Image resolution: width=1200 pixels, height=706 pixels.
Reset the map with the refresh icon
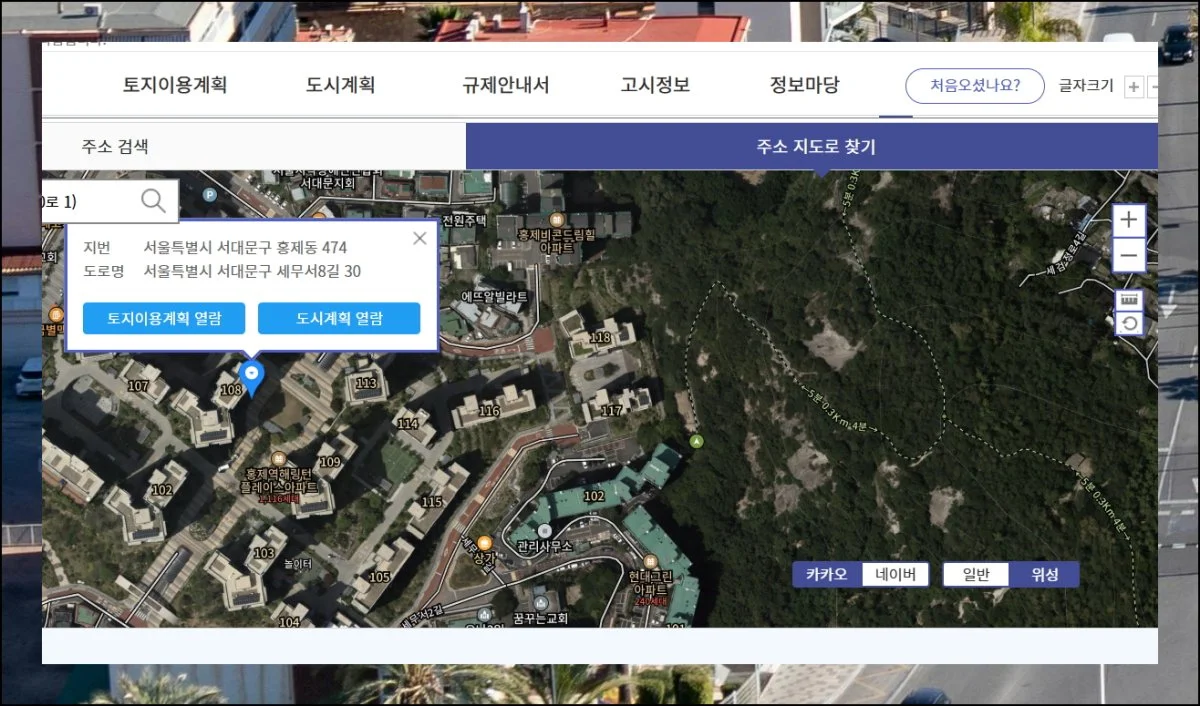1129,323
